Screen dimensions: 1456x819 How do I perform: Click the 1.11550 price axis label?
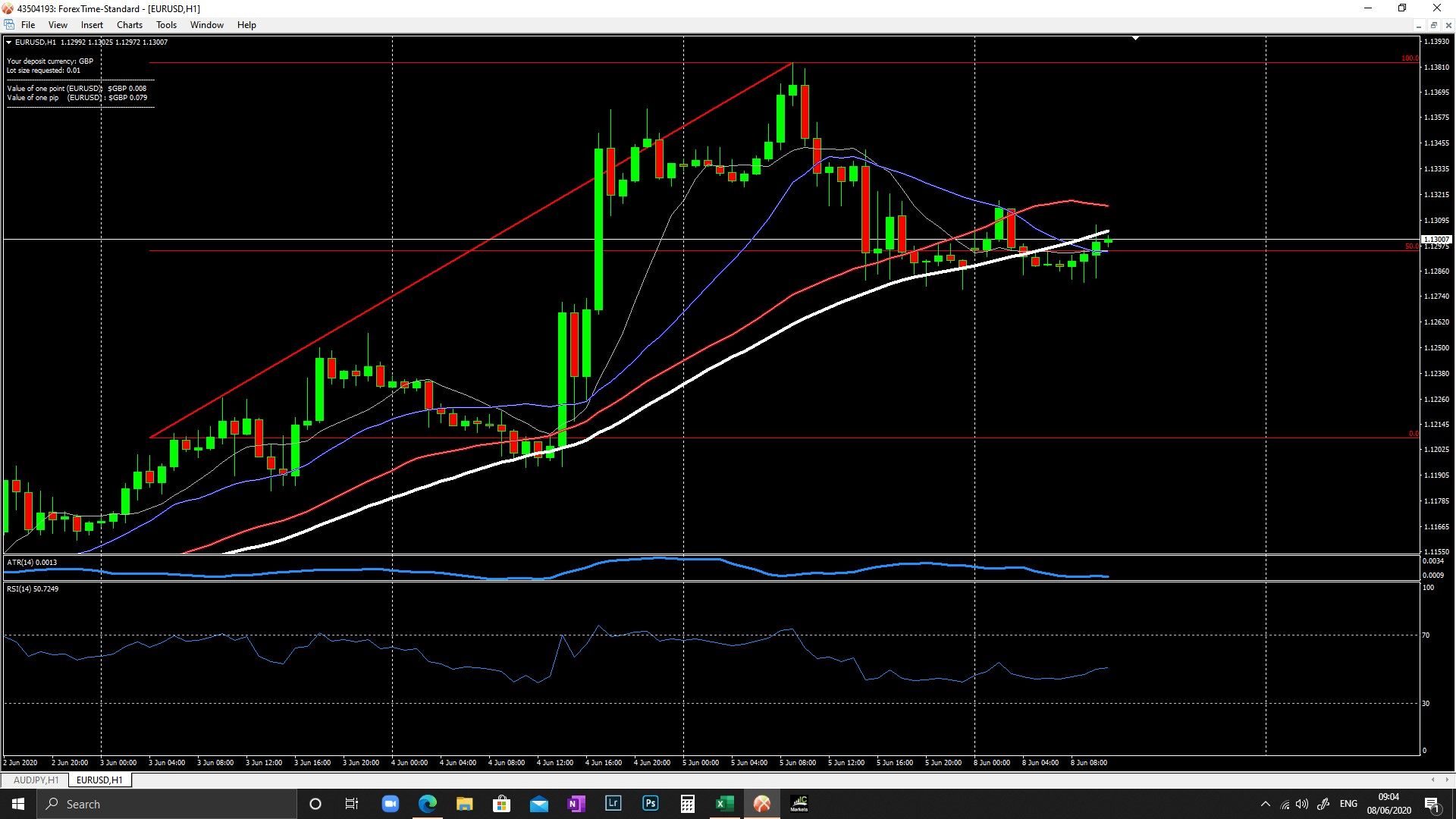pos(1436,551)
